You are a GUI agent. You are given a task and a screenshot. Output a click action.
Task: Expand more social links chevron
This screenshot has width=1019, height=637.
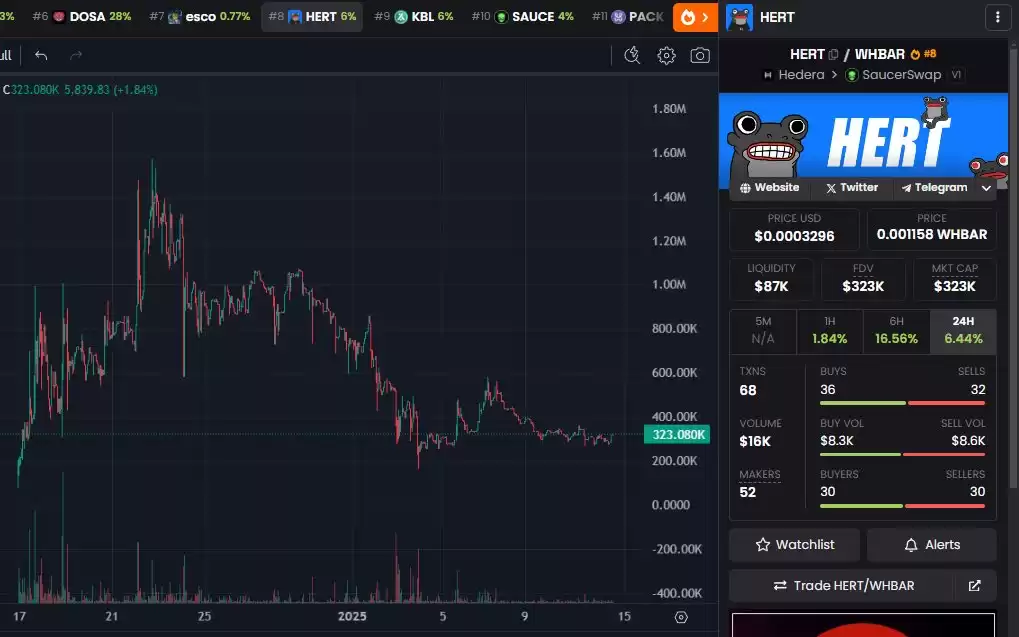click(986, 188)
